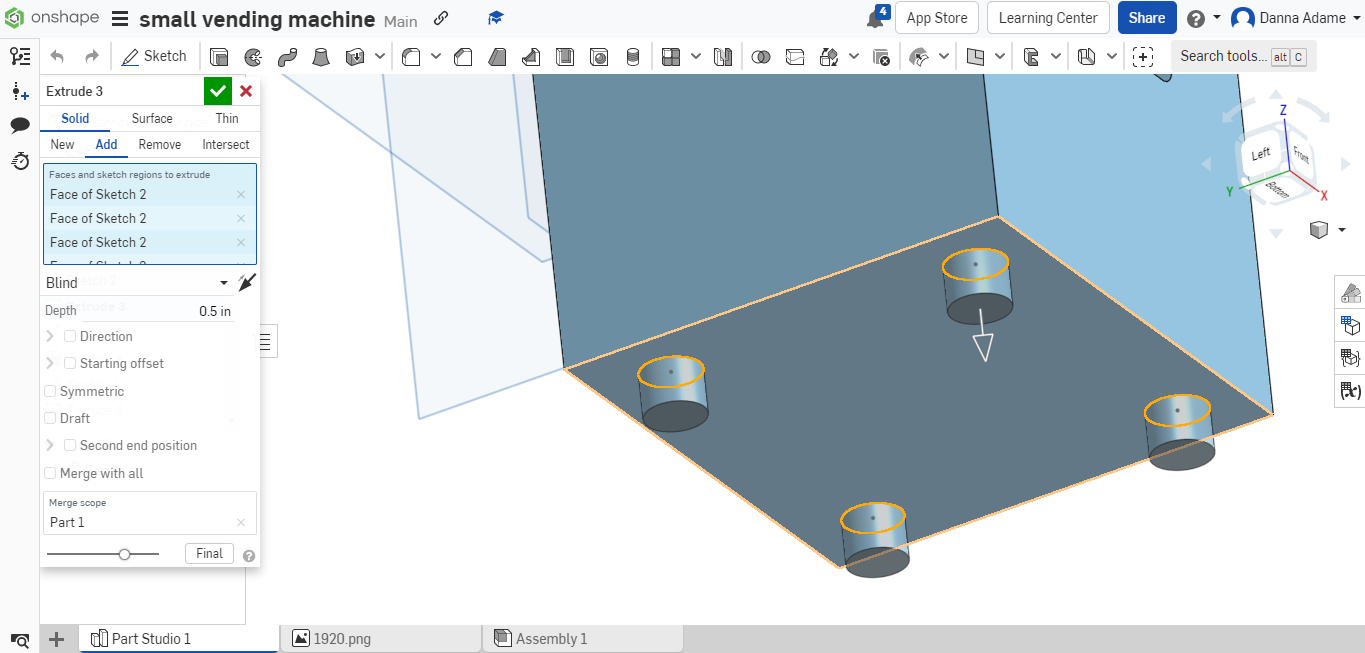
Task: Open the comments panel
Action: (20, 125)
